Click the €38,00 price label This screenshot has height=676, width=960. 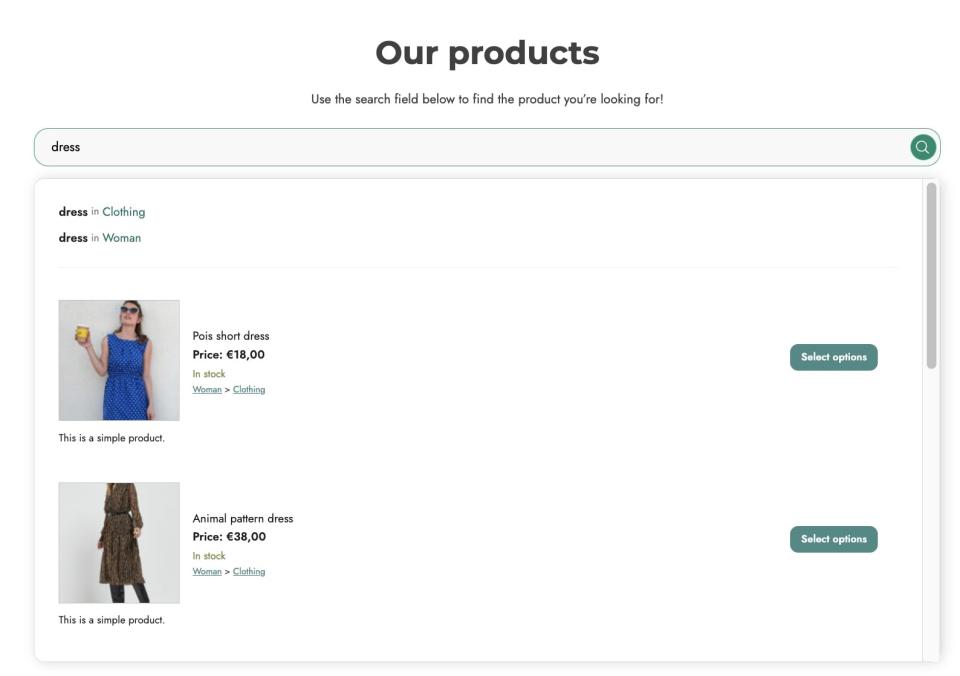tap(229, 537)
